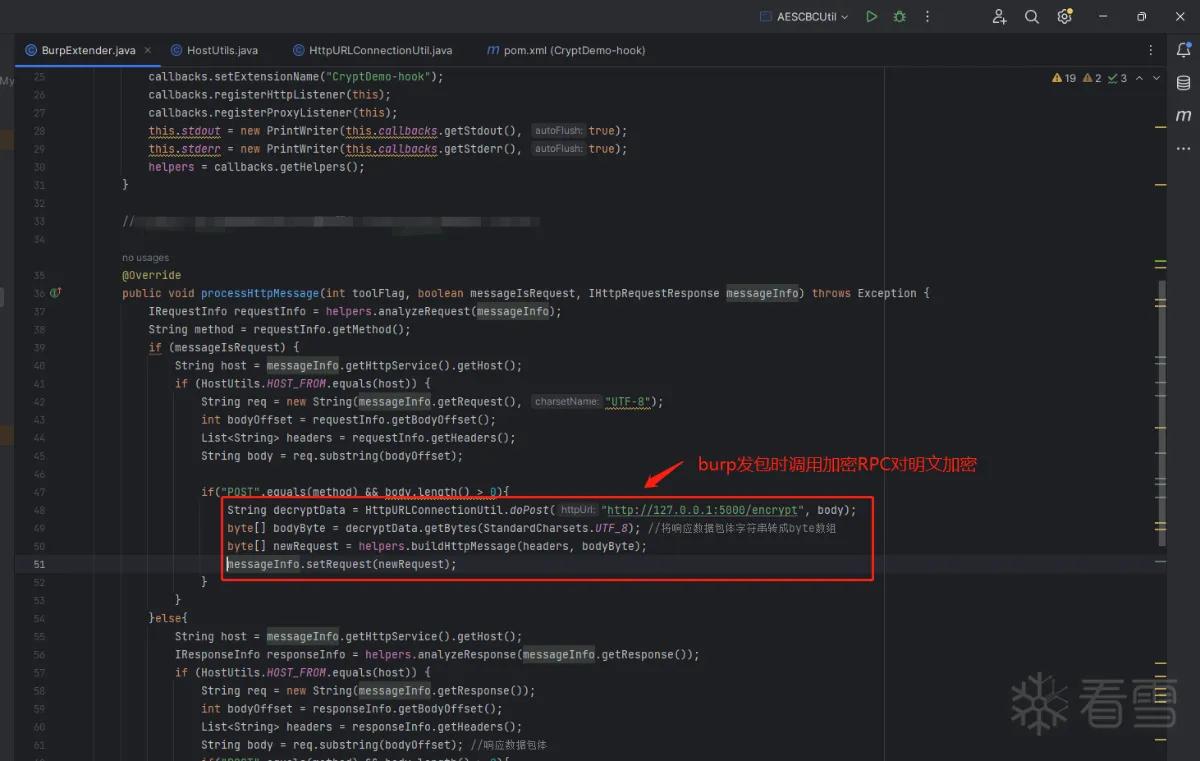1200x761 pixels.
Task: Switch to the HostUtils.java tab
Action: pyautogui.click(x=214, y=50)
